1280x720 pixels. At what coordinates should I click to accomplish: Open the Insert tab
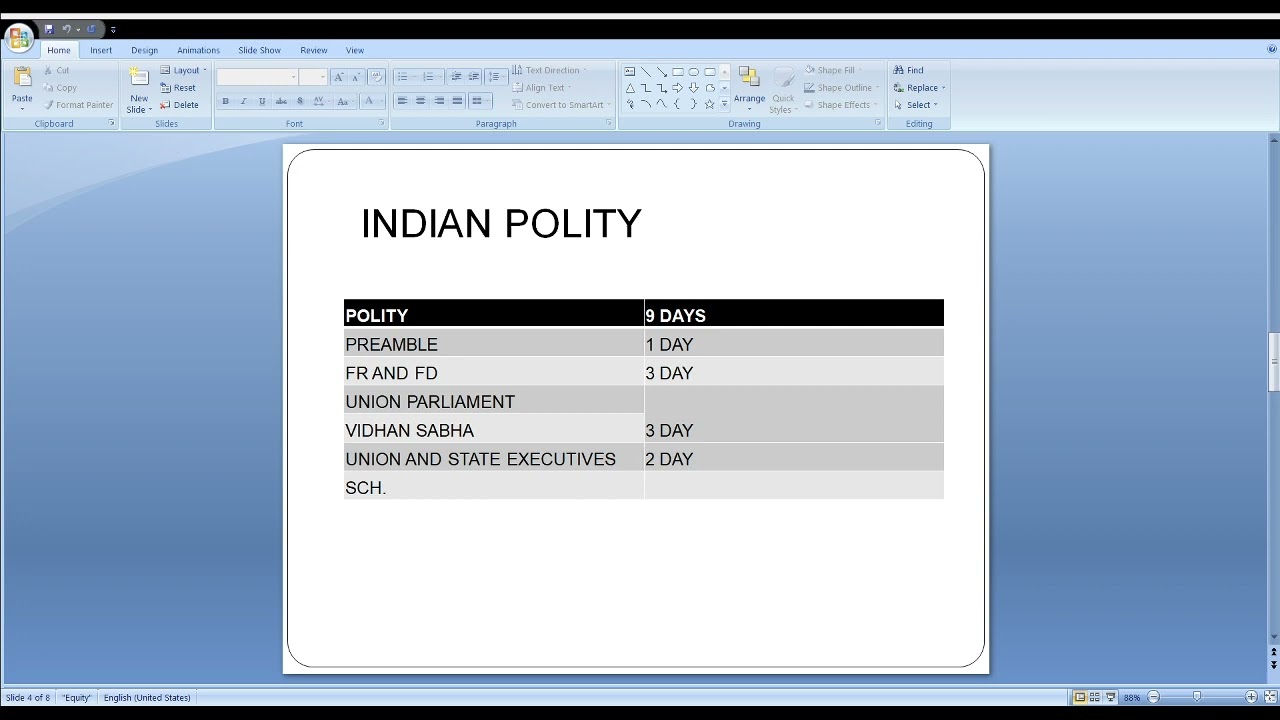(101, 50)
